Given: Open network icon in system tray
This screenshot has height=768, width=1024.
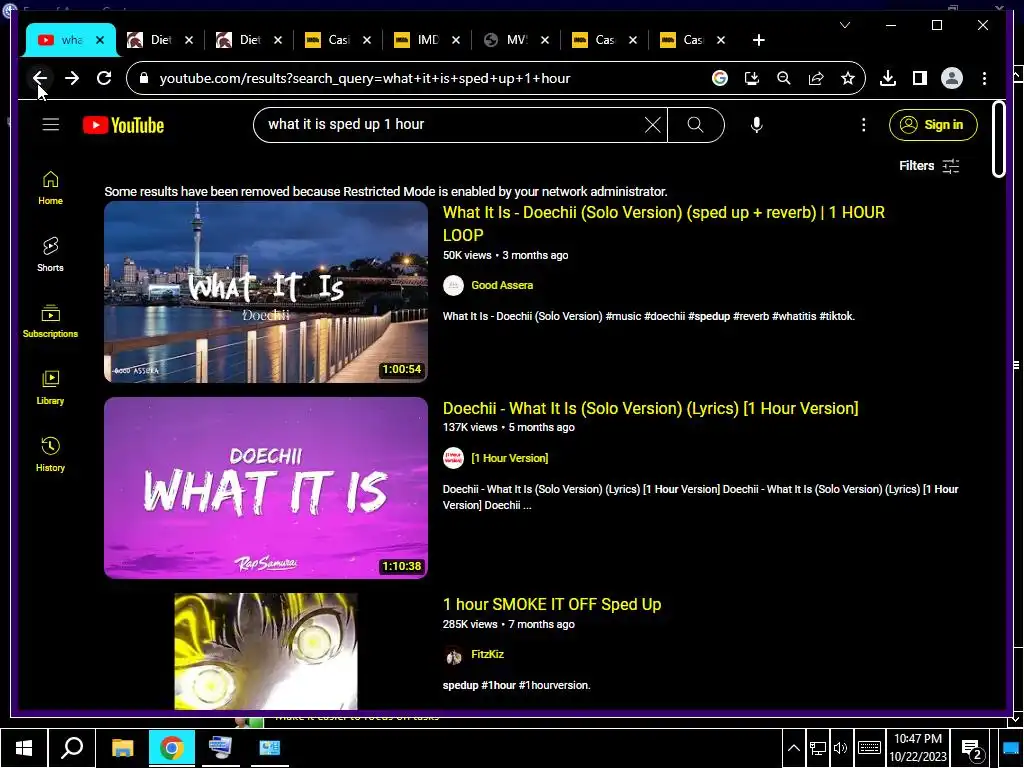Looking at the screenshot, I should point(817,748).
